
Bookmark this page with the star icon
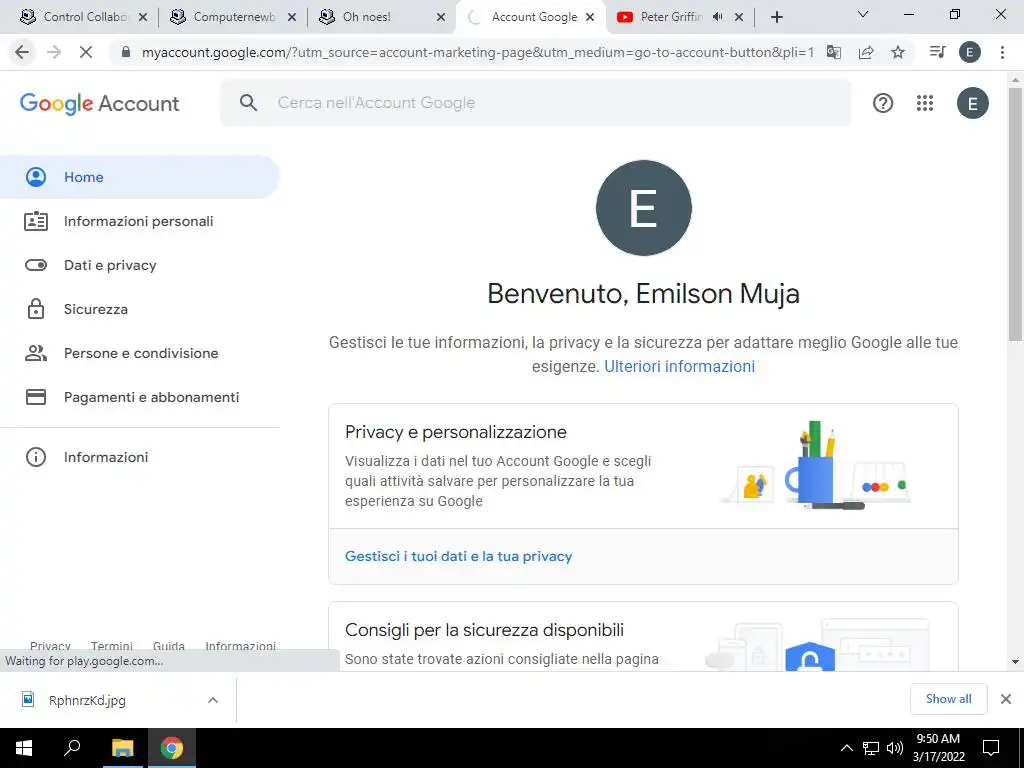(898, 52)
